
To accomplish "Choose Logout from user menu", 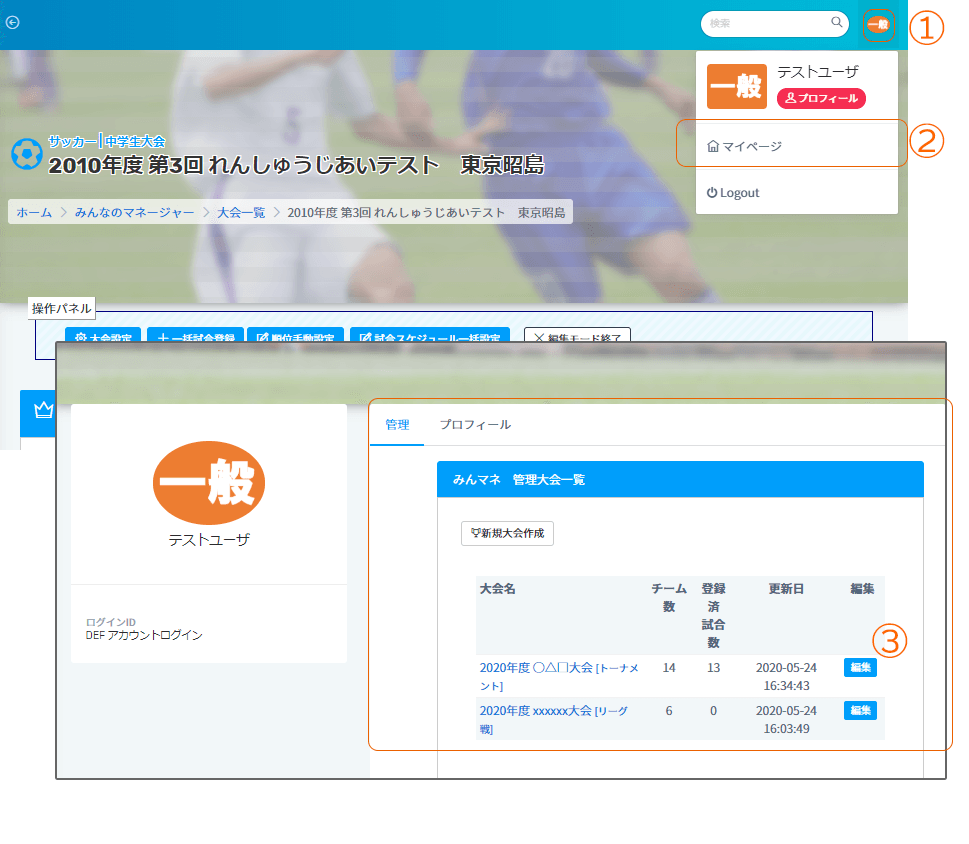I will [x=733, y=193].
